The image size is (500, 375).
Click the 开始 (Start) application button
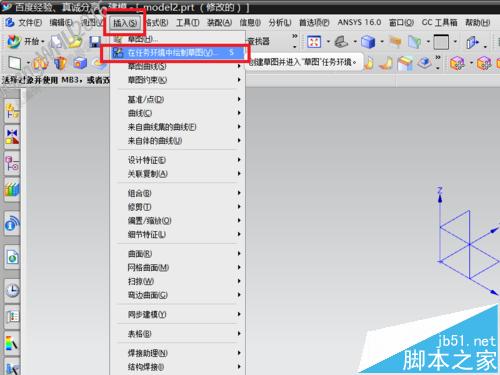(x=25, y=41)
